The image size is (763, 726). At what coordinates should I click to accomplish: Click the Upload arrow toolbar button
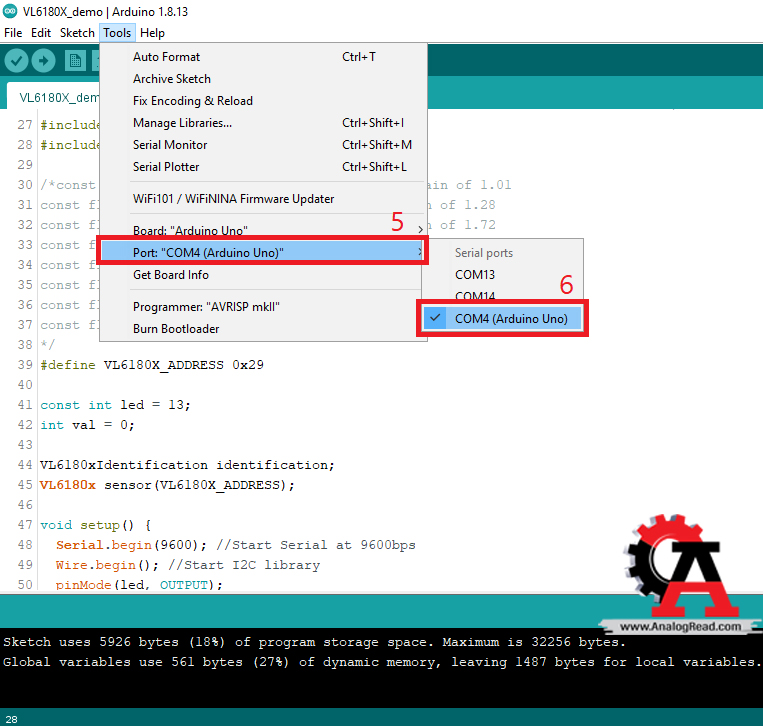coord(43,61)
